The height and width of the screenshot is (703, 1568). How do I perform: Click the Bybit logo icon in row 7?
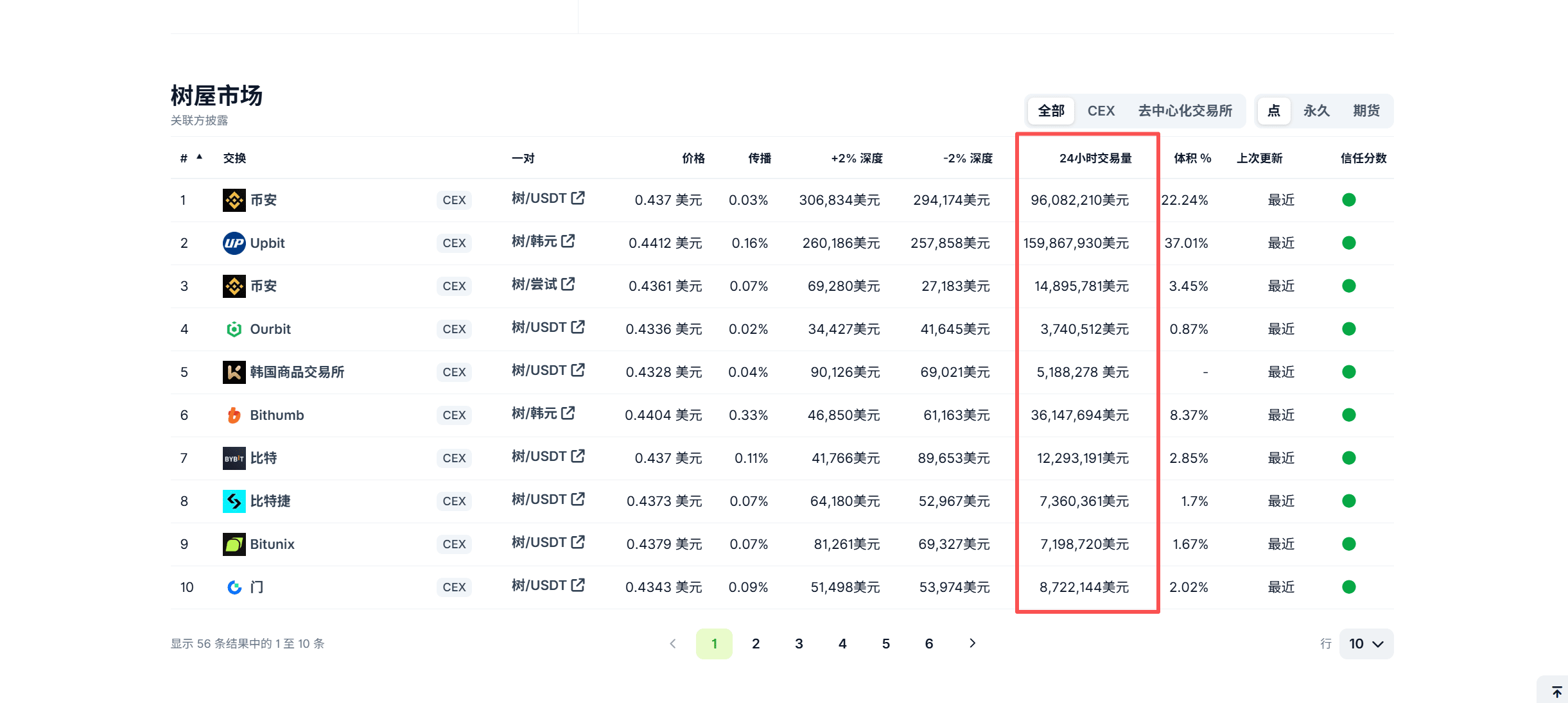(234, 458)
